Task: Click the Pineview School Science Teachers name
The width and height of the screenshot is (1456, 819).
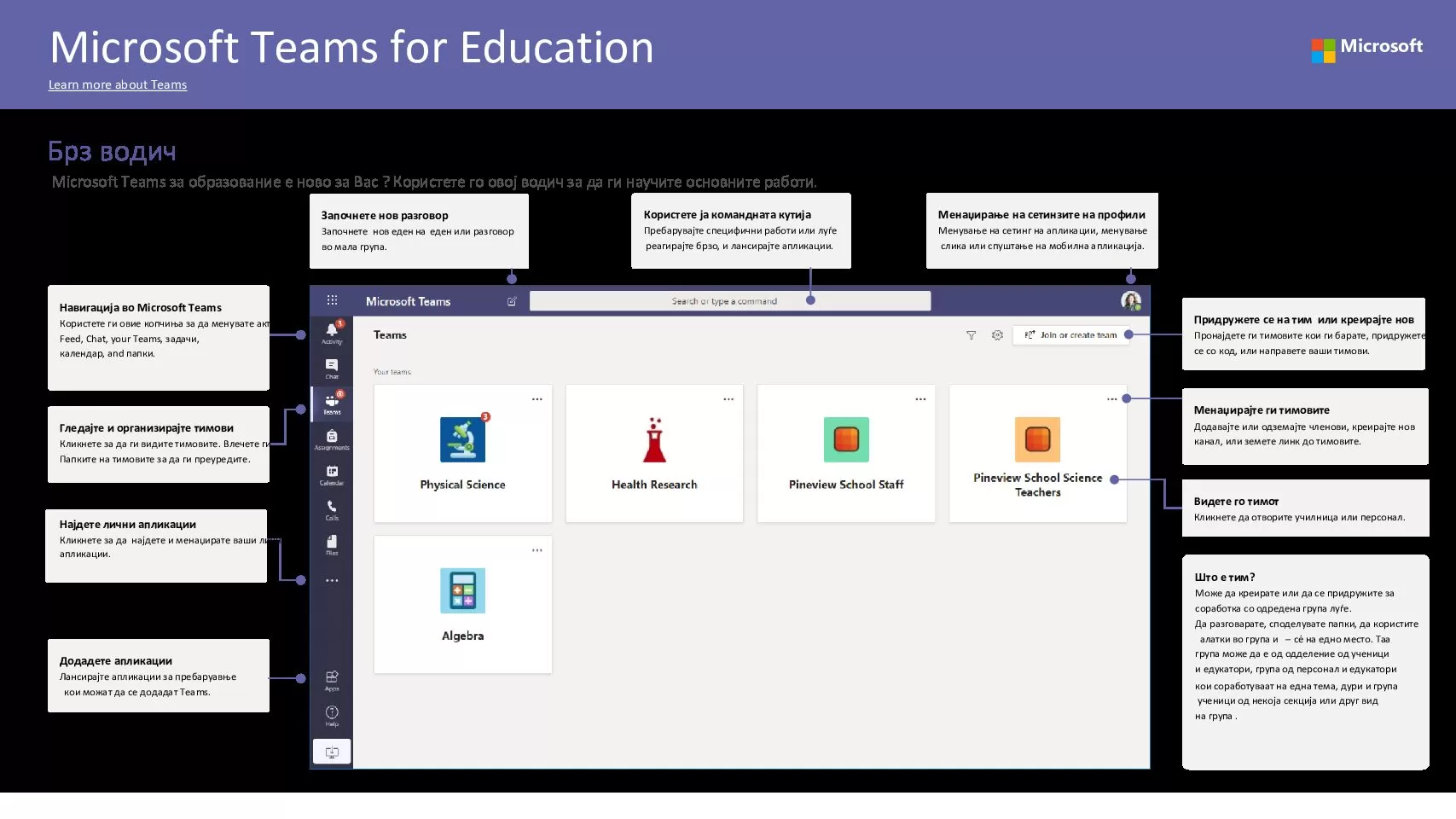Action: point(1038,485)
